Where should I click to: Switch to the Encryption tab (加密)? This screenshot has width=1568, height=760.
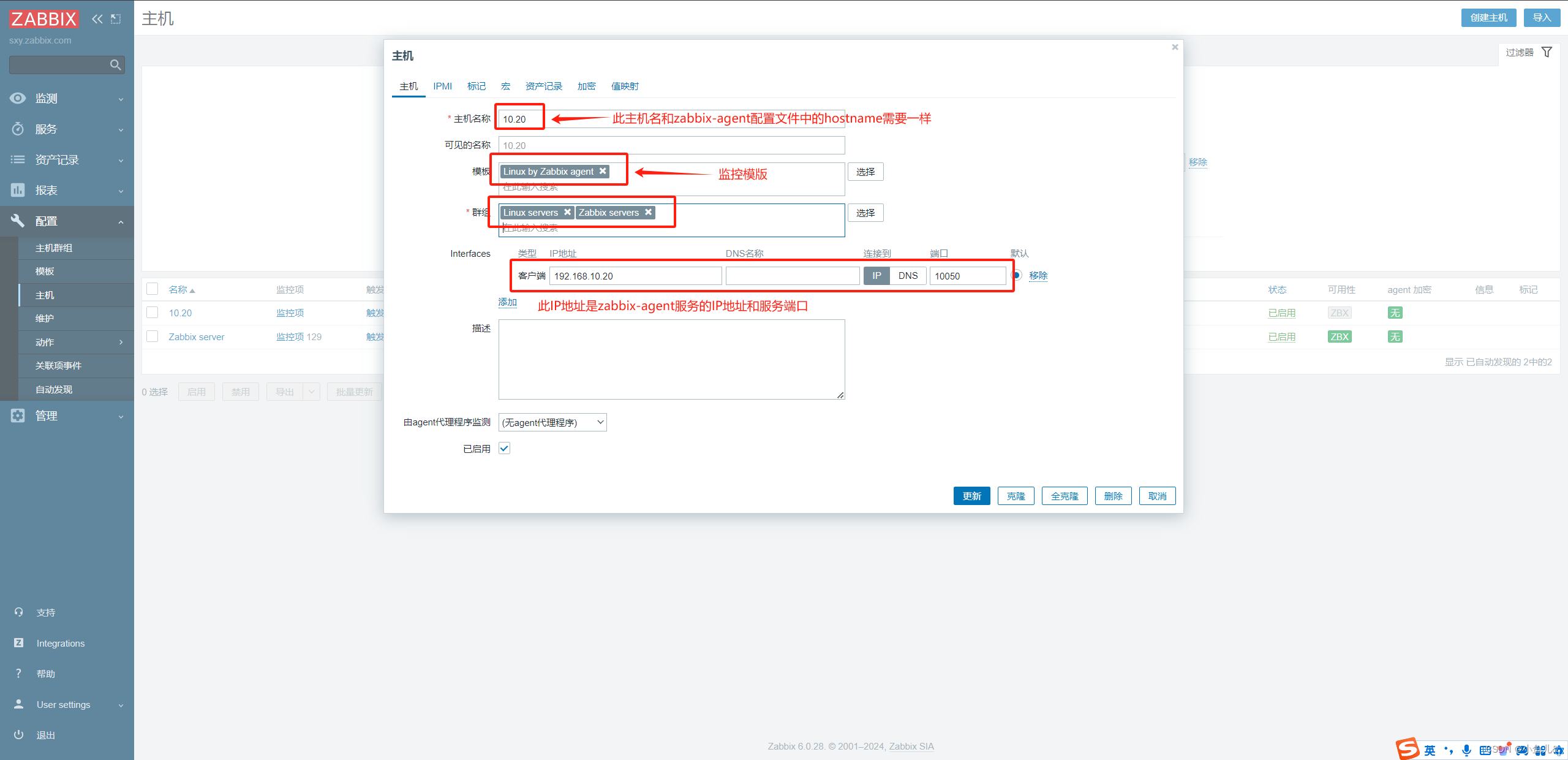coord(586,86)
